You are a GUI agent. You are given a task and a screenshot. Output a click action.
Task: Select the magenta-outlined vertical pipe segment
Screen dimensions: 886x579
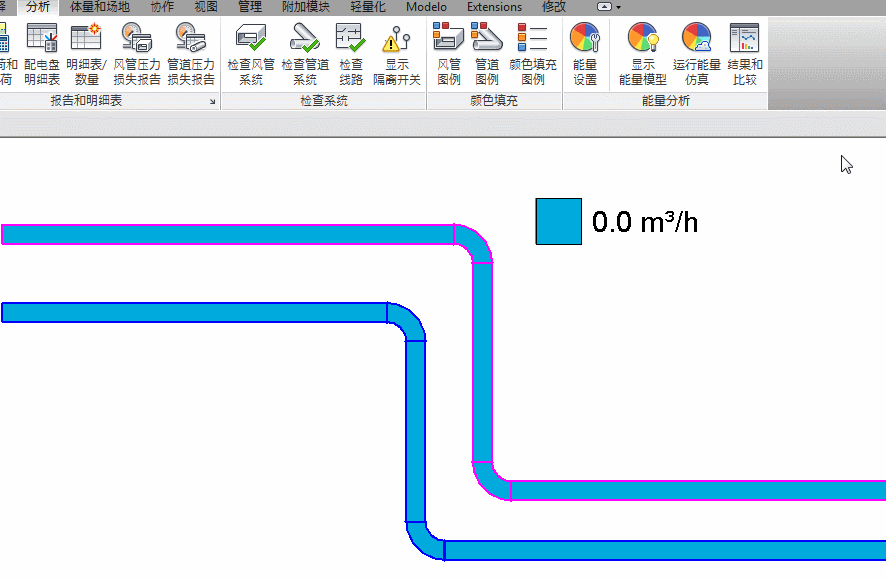click(482, 362)
